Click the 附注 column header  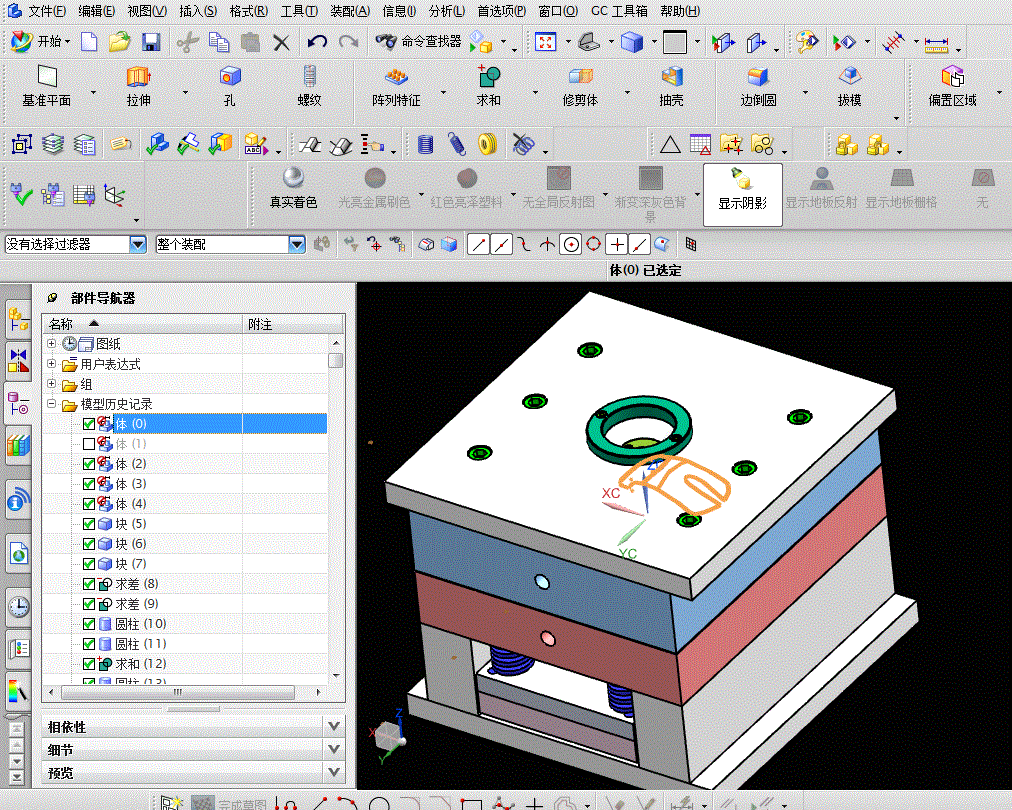pyautogui.click(x=293, y=324)
